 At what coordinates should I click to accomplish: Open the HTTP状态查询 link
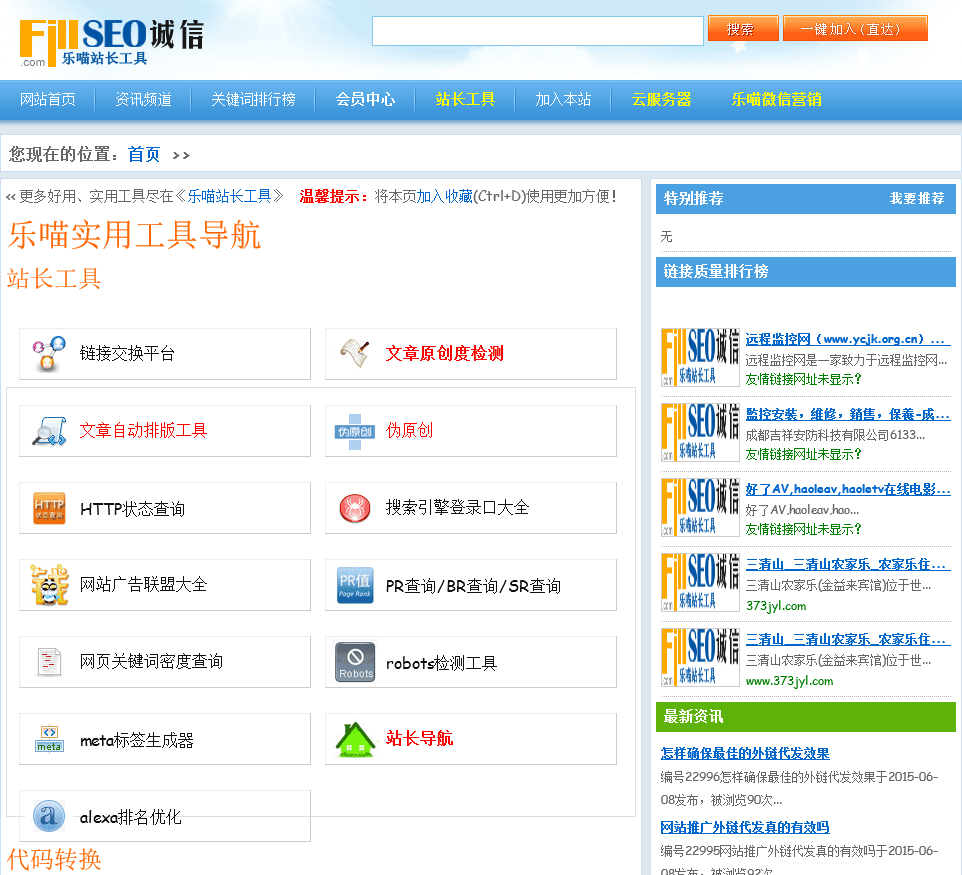[x=133, y=509]
